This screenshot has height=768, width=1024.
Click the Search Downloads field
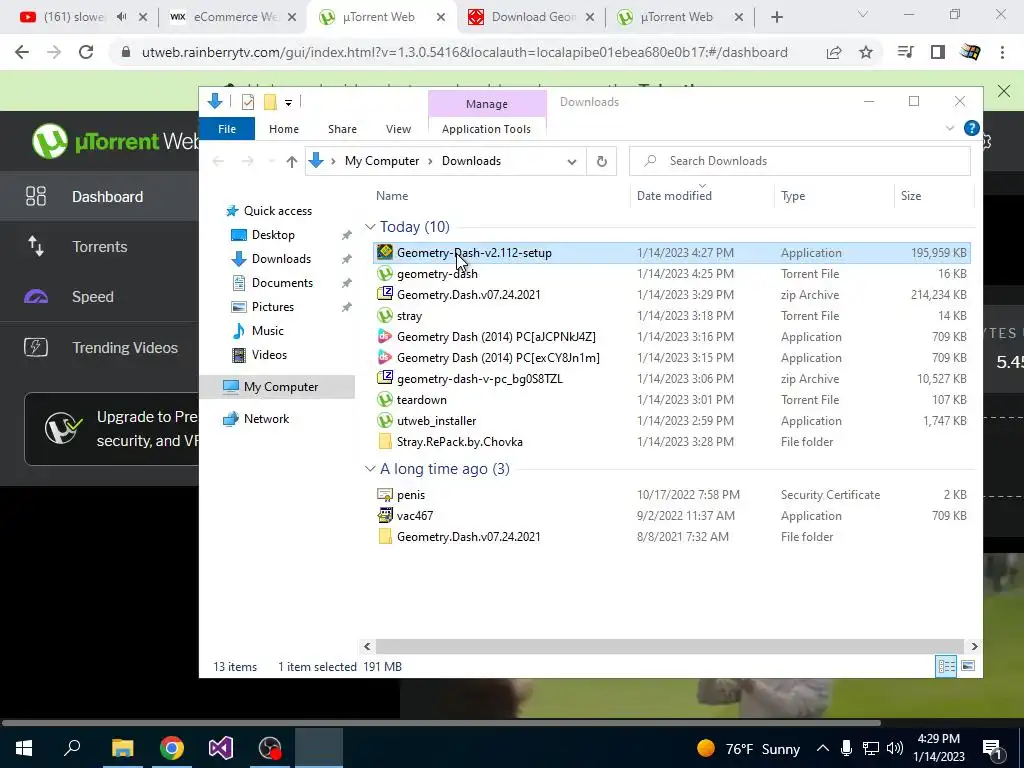pyautogui.click(x=800, y=161)
